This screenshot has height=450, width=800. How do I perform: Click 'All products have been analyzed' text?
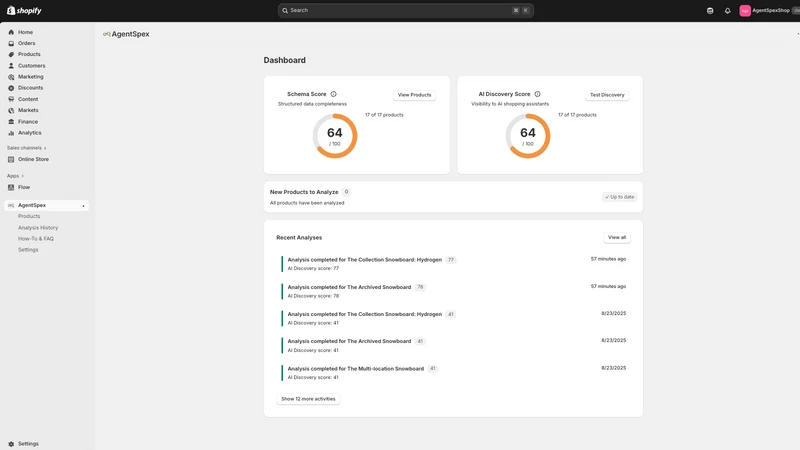(x=307, y=203)
